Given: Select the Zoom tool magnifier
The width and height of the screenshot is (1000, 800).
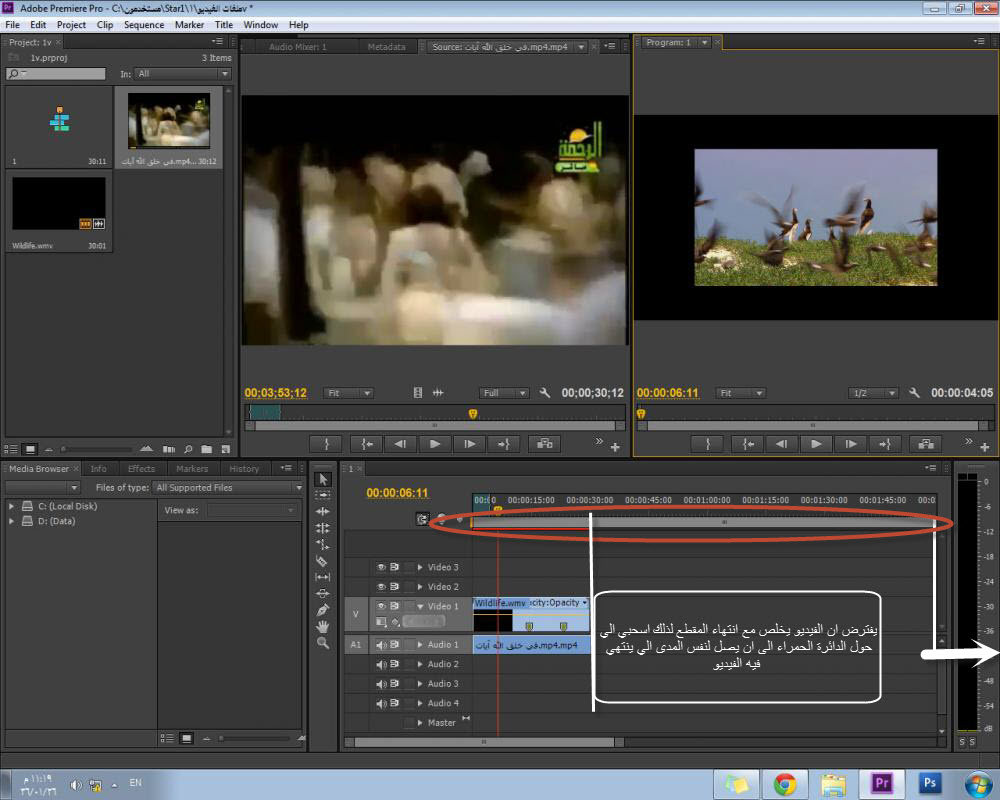Looking at the screenshot, I should coord(323,643).
